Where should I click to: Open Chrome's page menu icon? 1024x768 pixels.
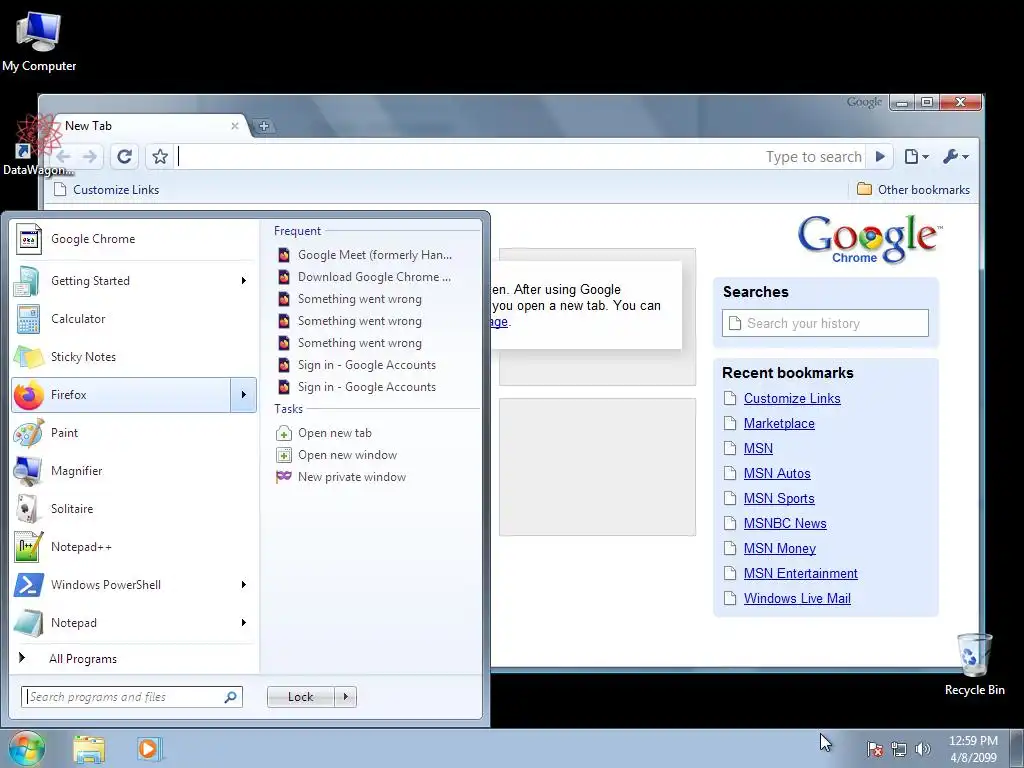[916, 157]
